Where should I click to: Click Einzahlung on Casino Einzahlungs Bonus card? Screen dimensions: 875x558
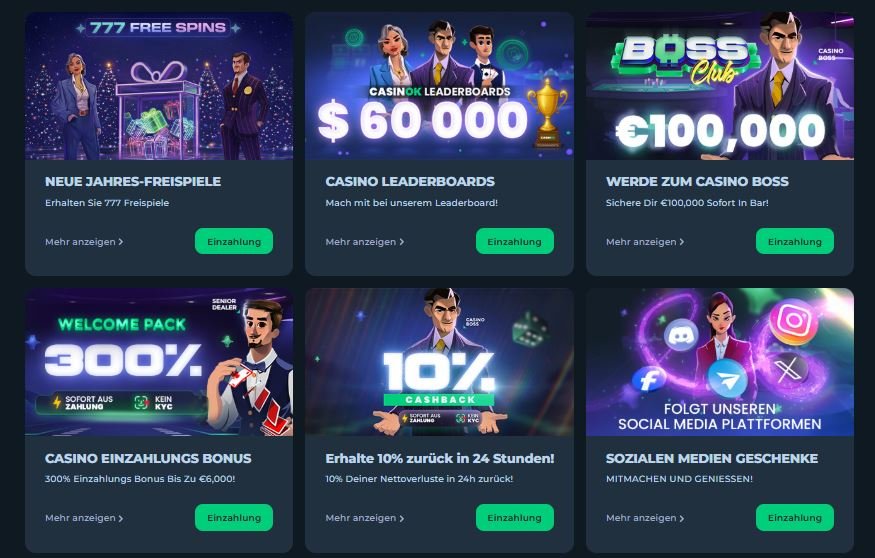point(234,517)
